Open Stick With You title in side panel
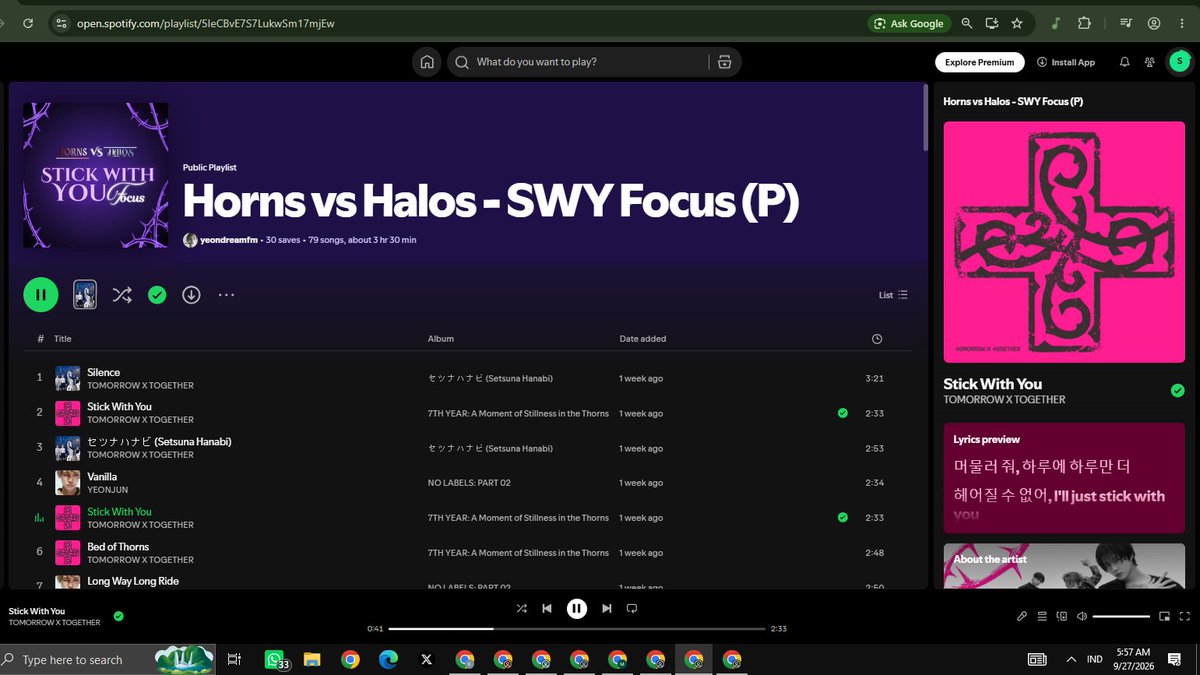The height and width of the screenshot is (675, 1200). 993,384
